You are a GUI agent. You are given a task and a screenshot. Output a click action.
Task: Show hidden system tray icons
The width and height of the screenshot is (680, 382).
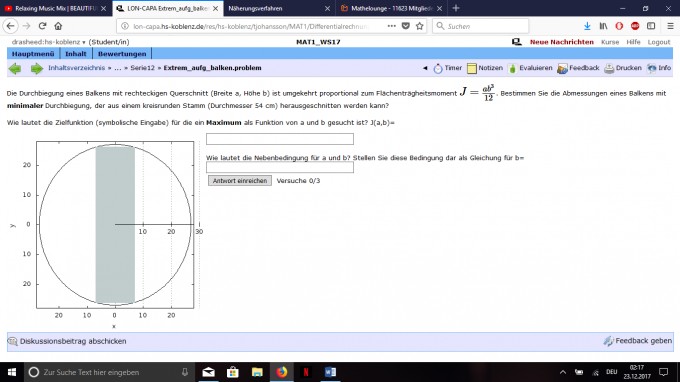point(562,372)
